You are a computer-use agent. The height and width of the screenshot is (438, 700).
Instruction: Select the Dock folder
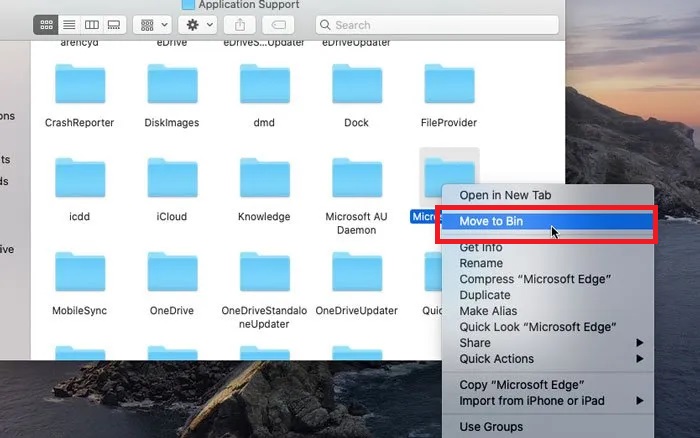(x=357, y=84)
